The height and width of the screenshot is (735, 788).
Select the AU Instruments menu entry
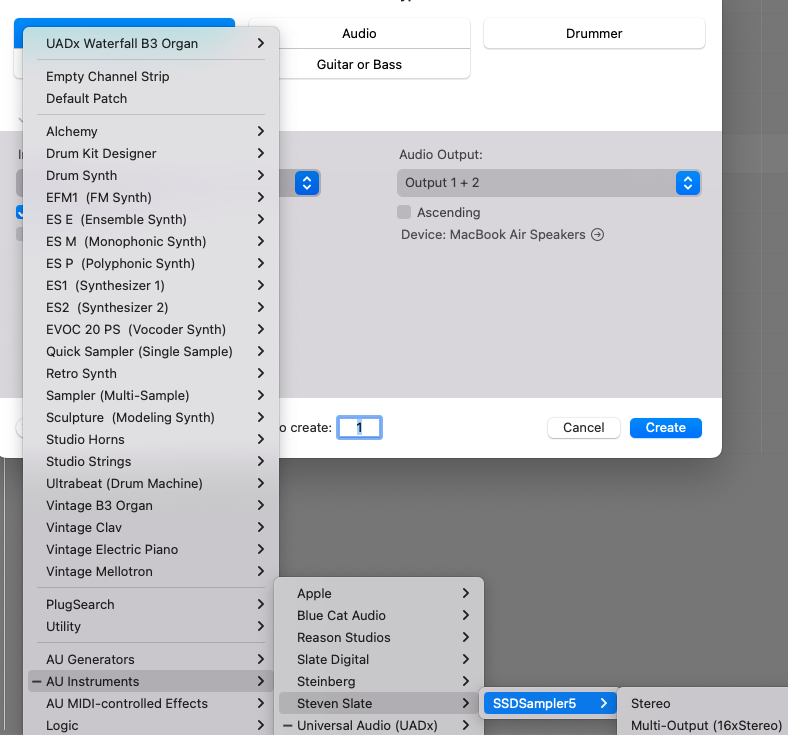pyautogui.click(x=151, y=682)
